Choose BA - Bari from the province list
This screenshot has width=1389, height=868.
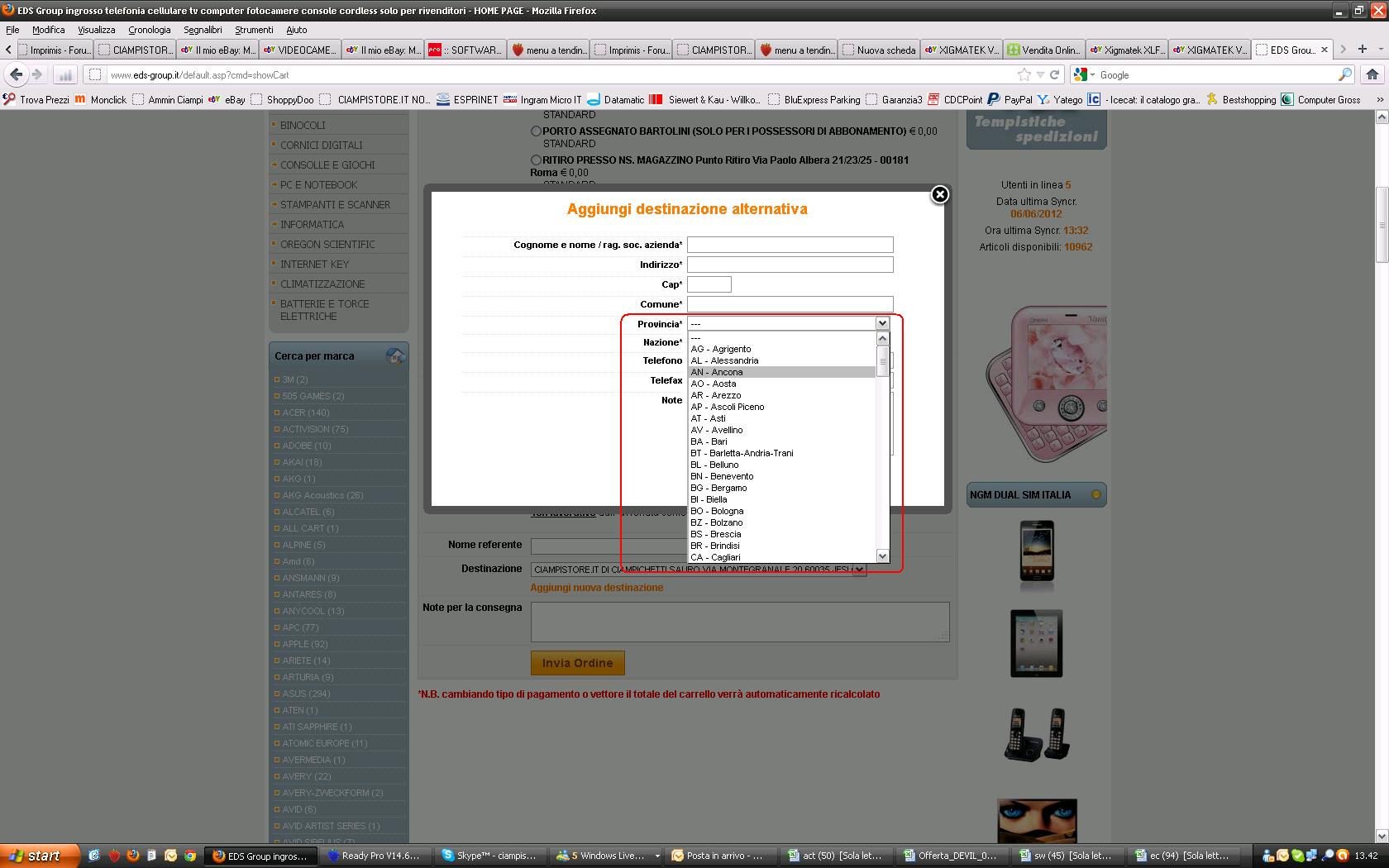(781, 441)
